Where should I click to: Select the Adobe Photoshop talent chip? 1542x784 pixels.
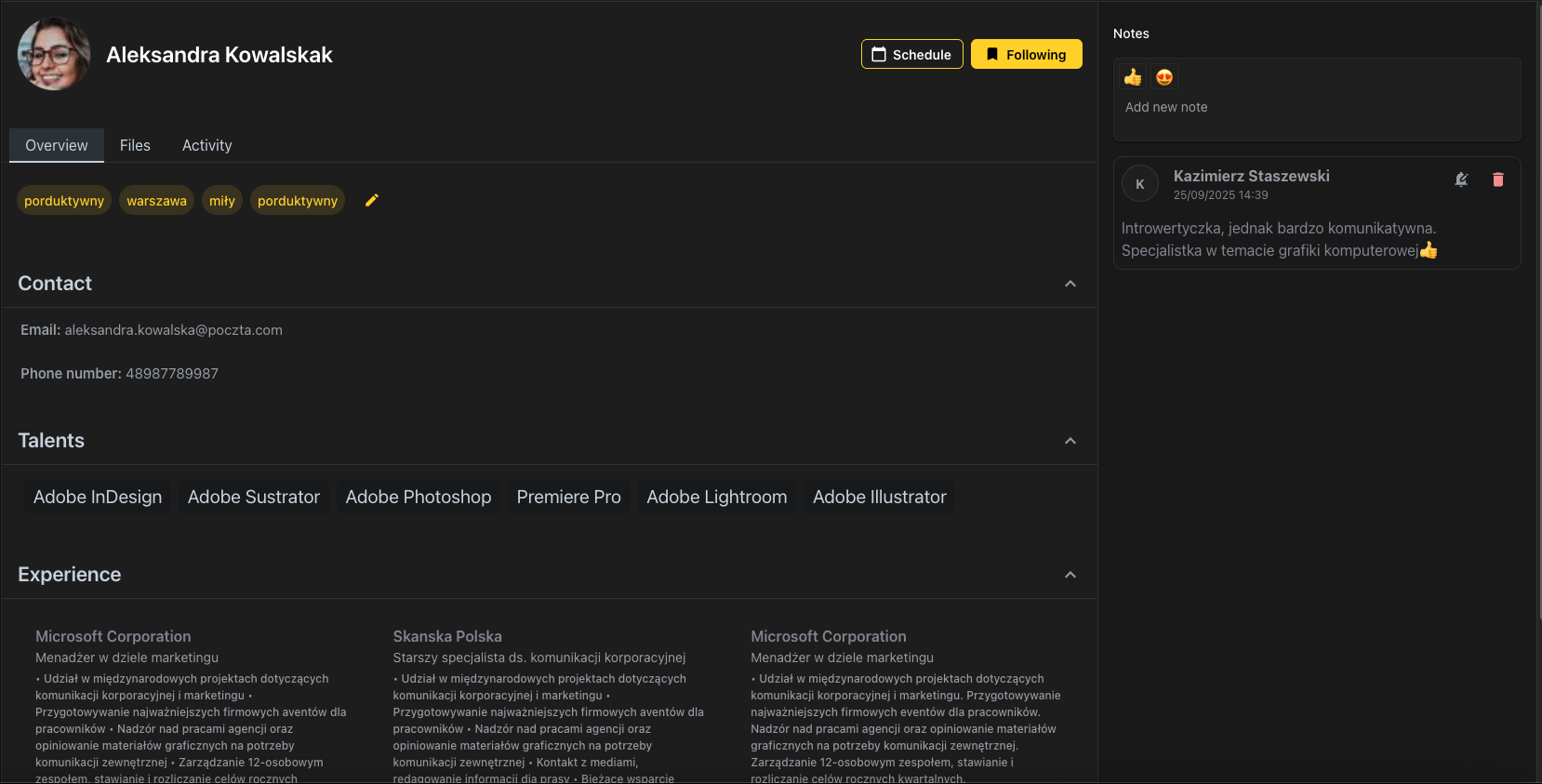click(x=419, y=497)
